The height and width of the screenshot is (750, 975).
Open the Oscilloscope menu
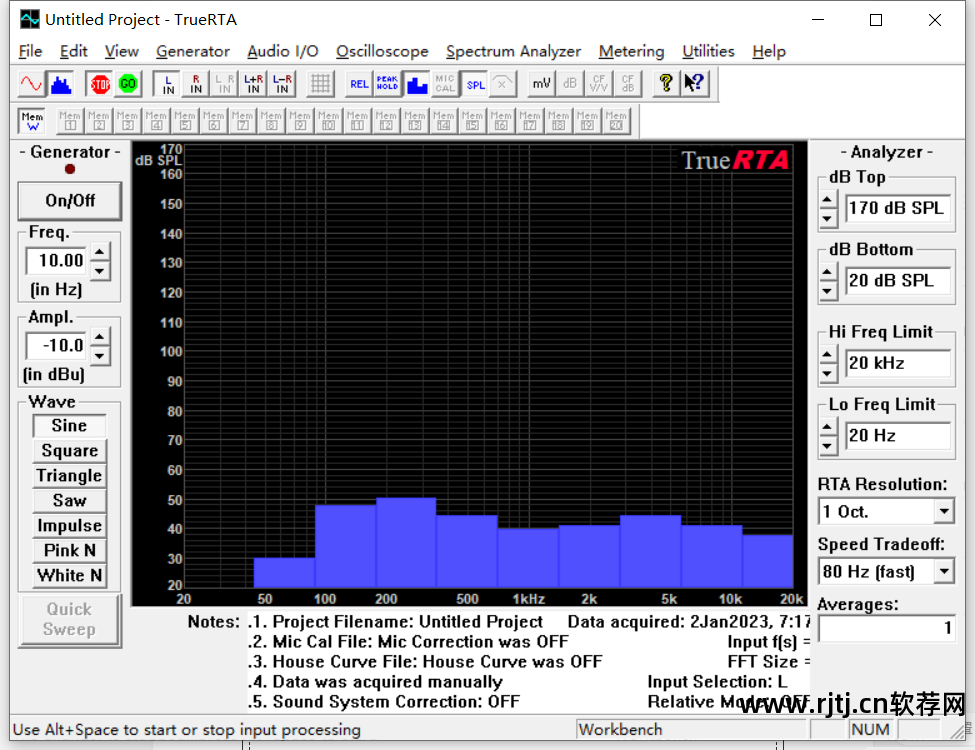pyautogui.click(x=382, y=51)
